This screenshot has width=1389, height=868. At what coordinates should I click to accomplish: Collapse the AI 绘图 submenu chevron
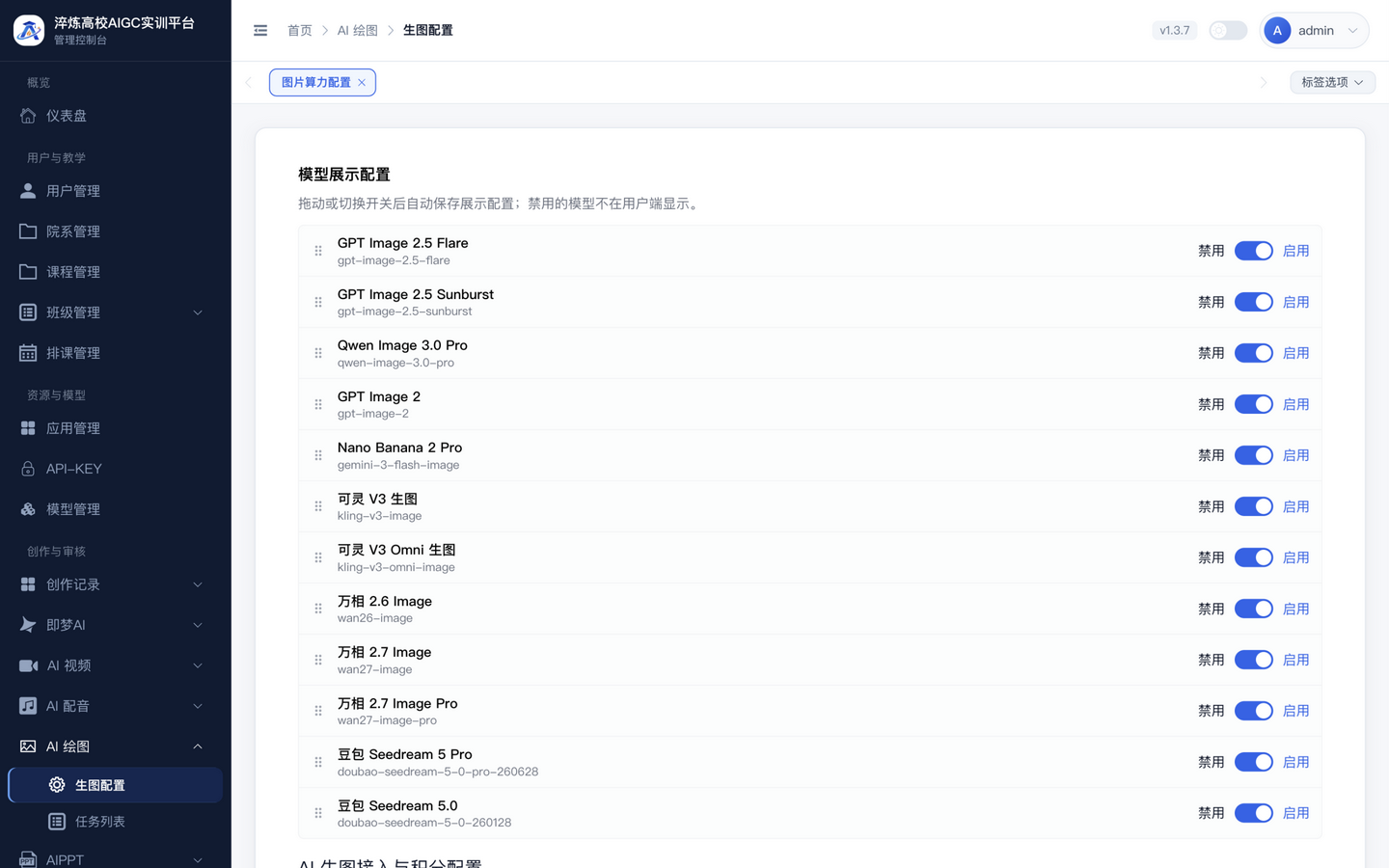click(198, 746)
